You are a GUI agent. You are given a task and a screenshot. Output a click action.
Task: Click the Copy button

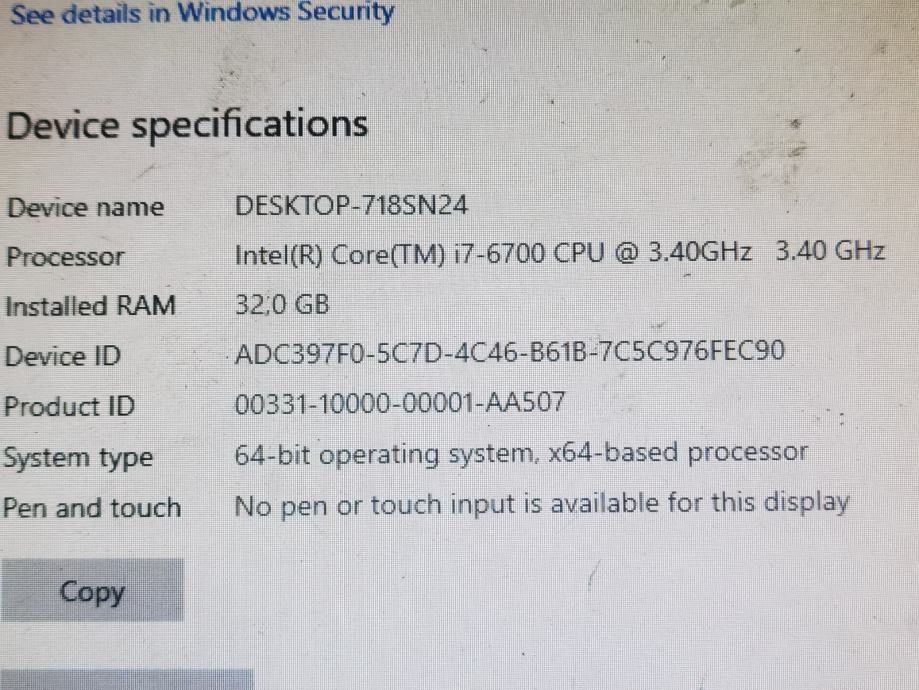pos(92,591)
